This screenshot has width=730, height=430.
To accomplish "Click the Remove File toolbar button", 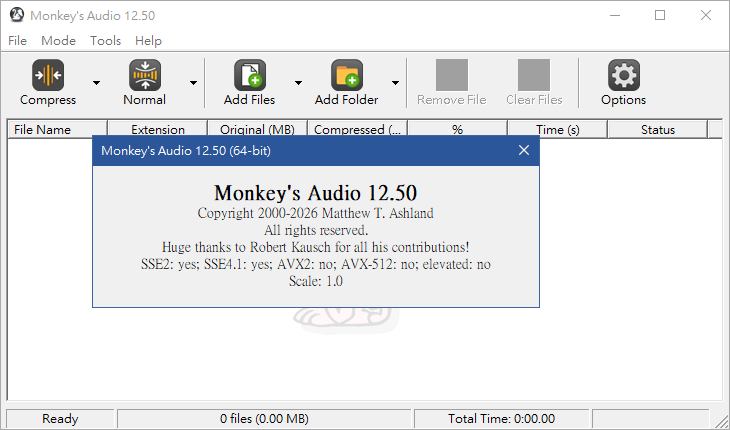I will click(452, 83).
